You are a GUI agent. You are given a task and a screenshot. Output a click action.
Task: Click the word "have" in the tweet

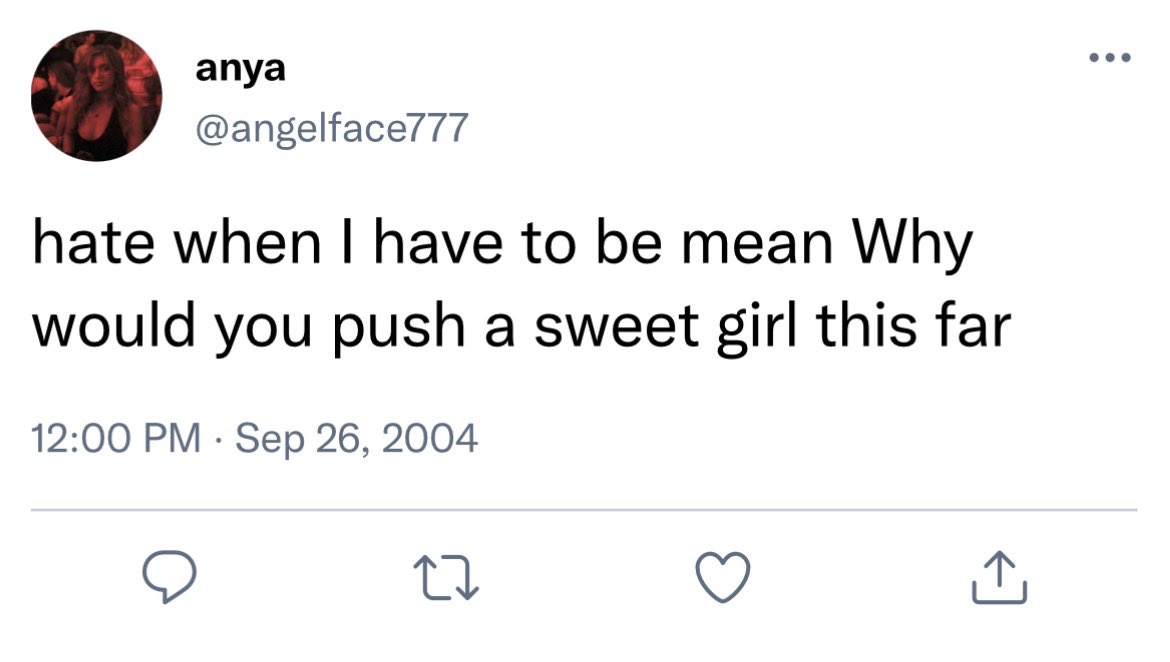click(438, 243)
